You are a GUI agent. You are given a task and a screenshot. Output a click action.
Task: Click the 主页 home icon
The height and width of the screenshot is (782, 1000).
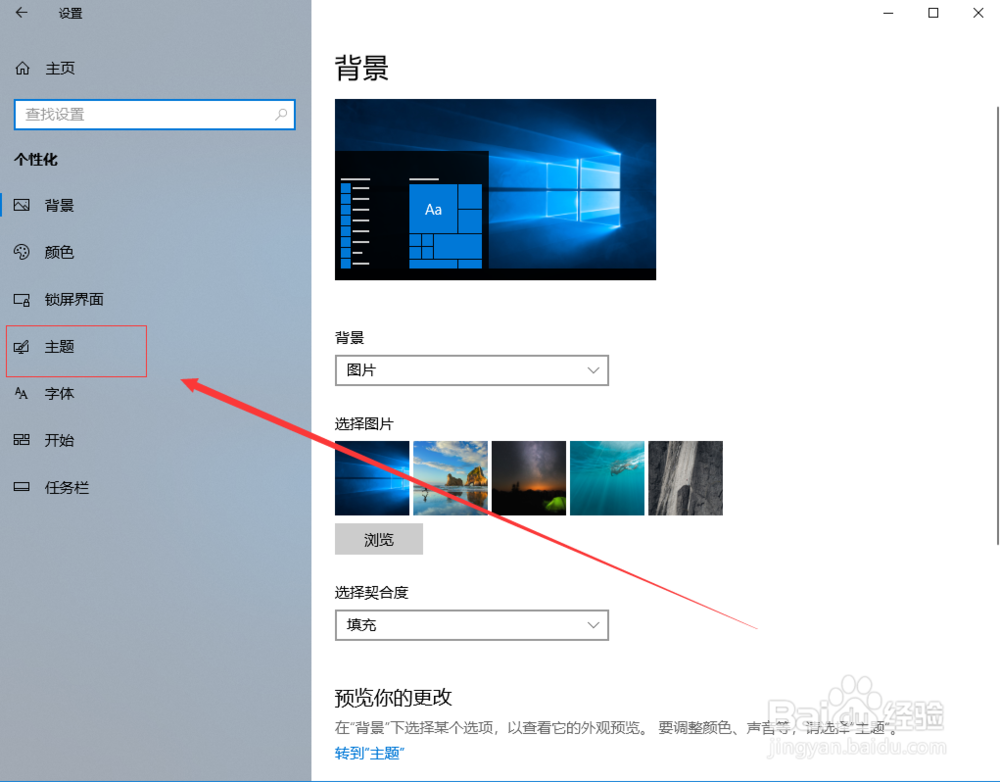coord(23,68)
